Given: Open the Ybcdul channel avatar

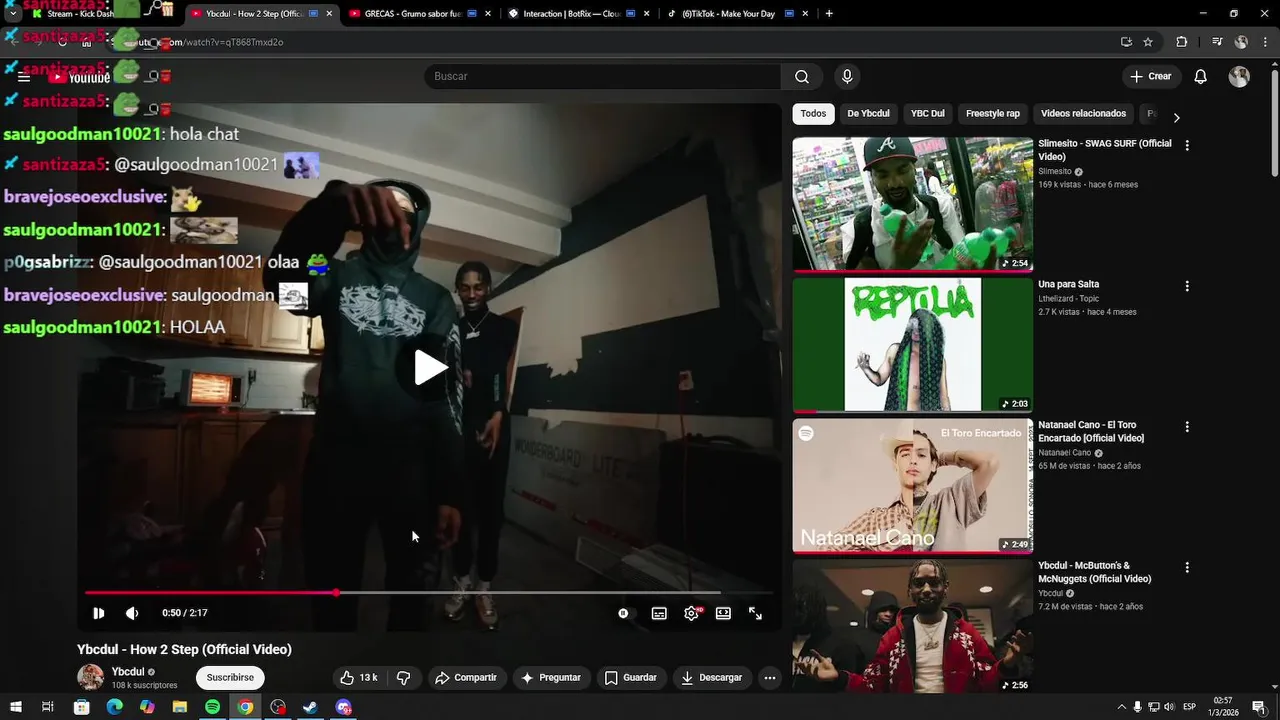Looking at the screenshot, I should (x=91, y=677).
